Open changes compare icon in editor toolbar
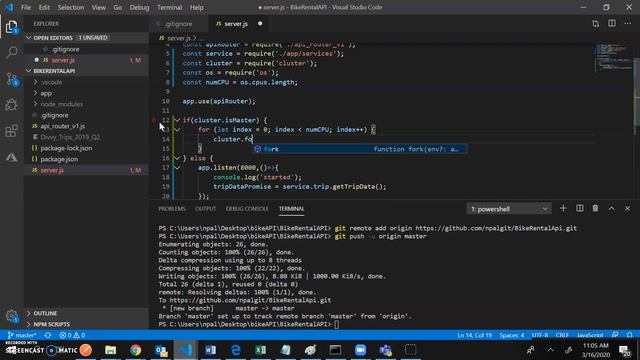Viewport: 640px width, 360px height. click(x=596, y=24)
